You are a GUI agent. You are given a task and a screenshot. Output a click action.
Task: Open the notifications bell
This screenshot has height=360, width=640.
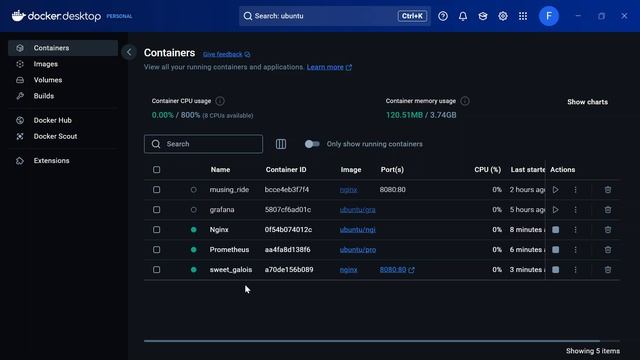pos(463,16)
